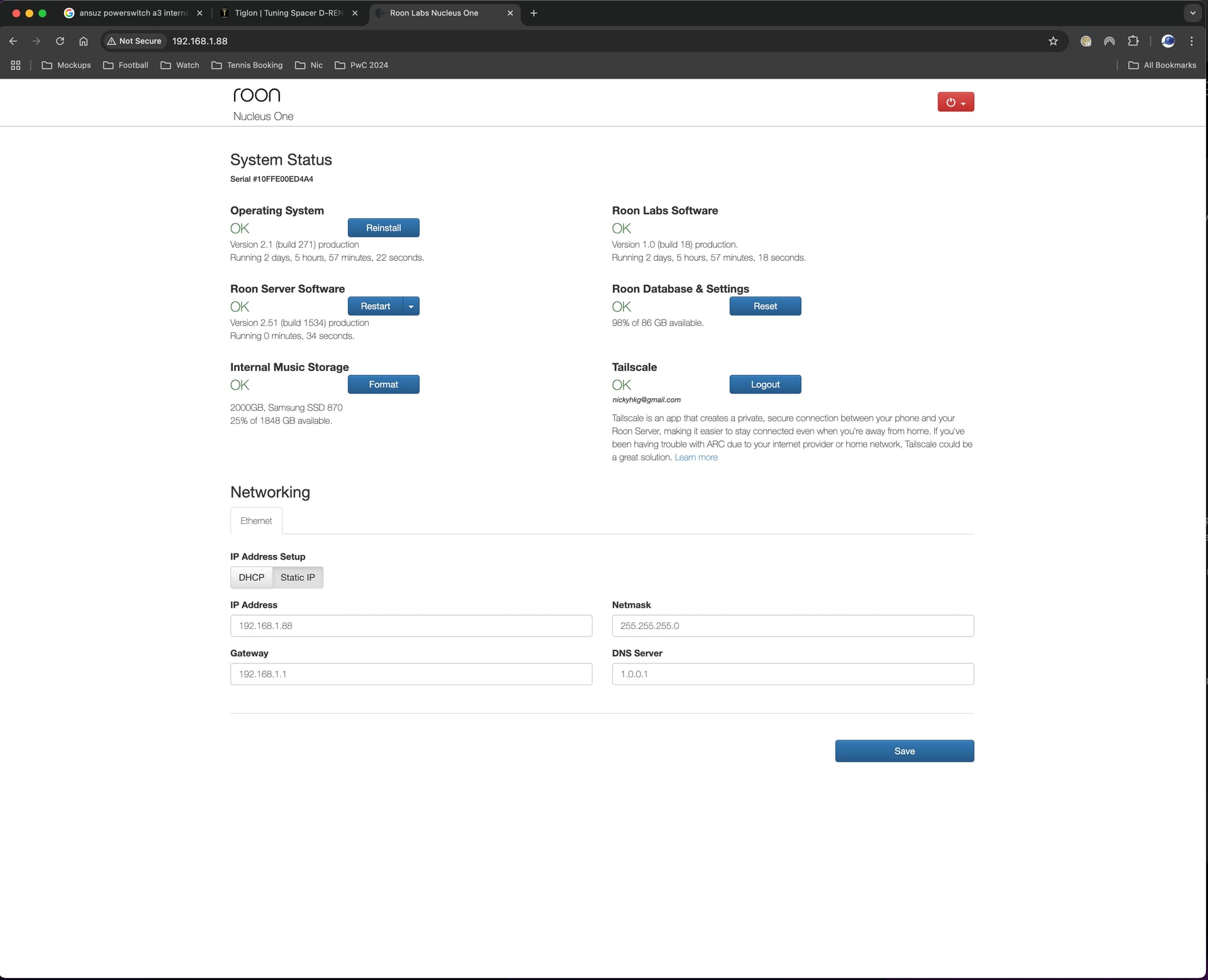Open the red power options dropdown
This screenshot has height=980, width=1208.
tap(955, 102)
